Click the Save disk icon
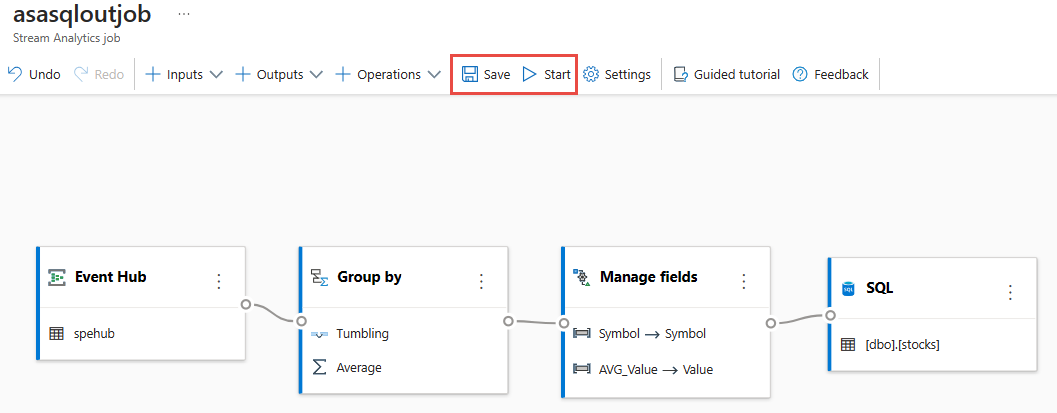This screenshot has height=413, width=1057. [x=469, y=75]
